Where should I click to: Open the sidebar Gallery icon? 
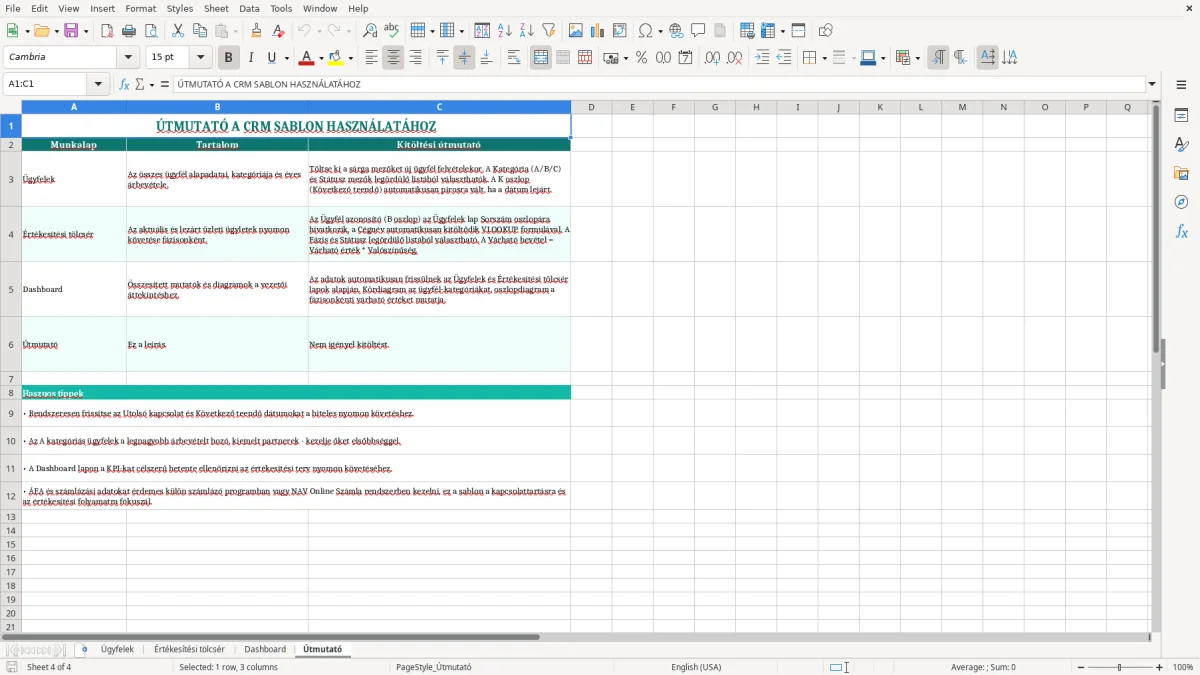click(1181, 173)
